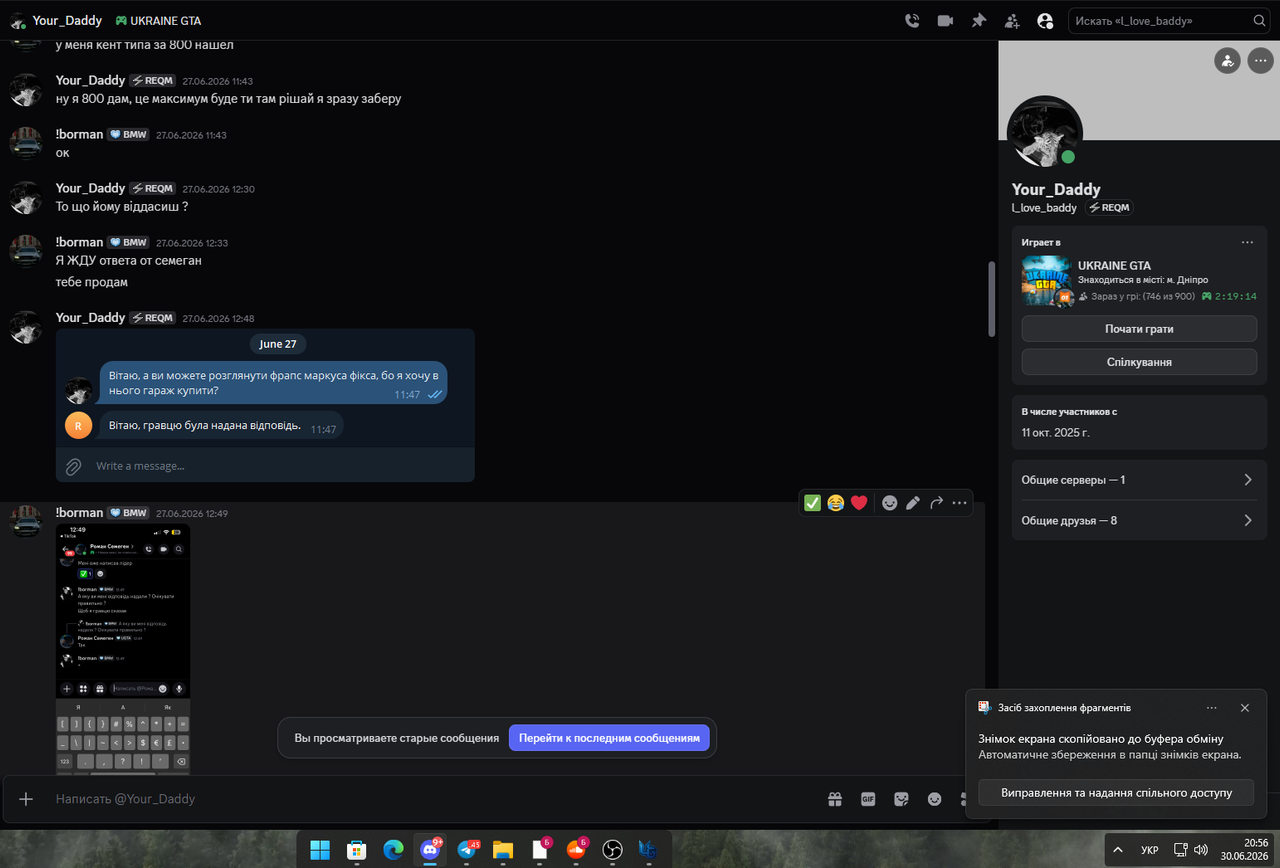The height and width of the screenshot is (868, 1280).
Task: Open File Explorer from the taskbar
Action: (x=503, y=850)
